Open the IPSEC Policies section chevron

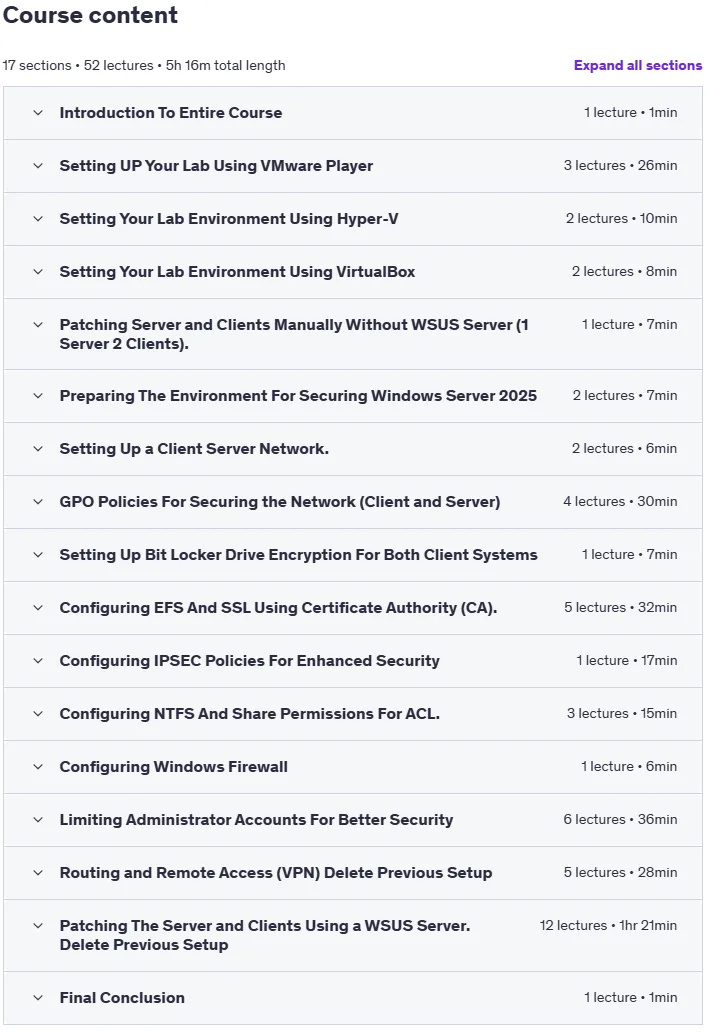click(38, 661)
